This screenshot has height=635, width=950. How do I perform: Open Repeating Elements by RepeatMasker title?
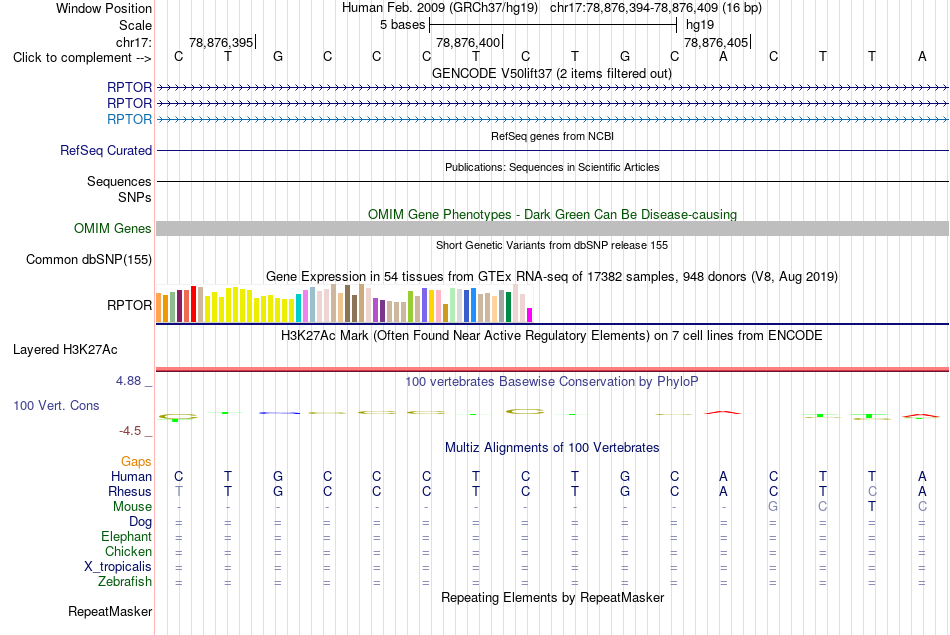click(x=552, y=597)
